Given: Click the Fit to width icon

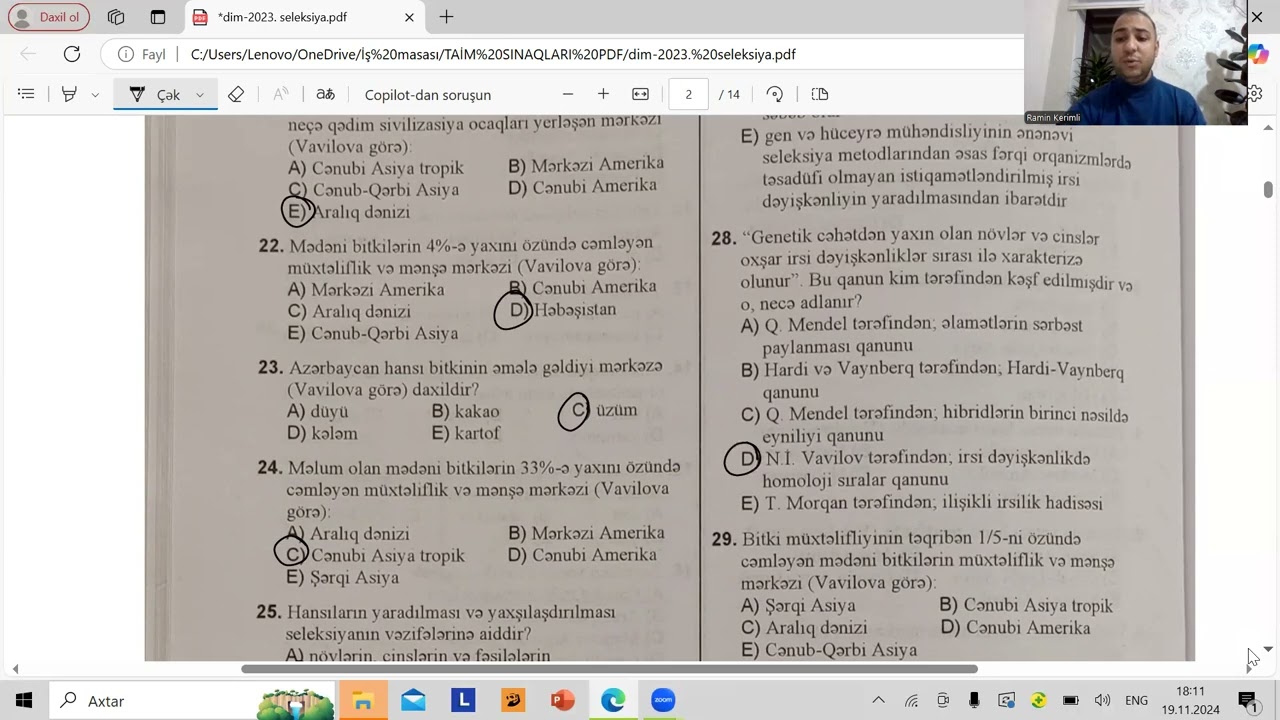Looking at the screenshot, I should (641, 94).
